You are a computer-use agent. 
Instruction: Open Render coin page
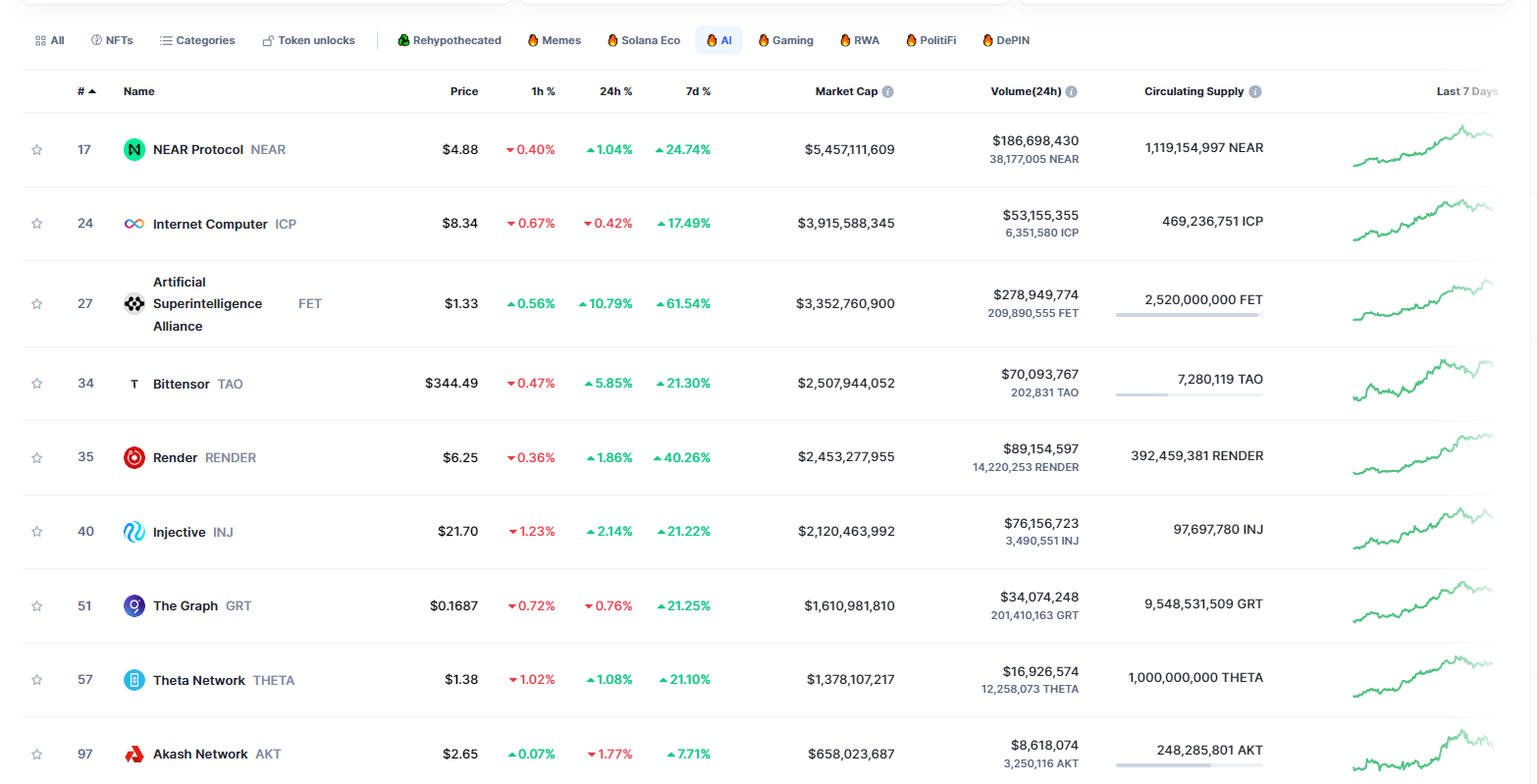(176, 457)
